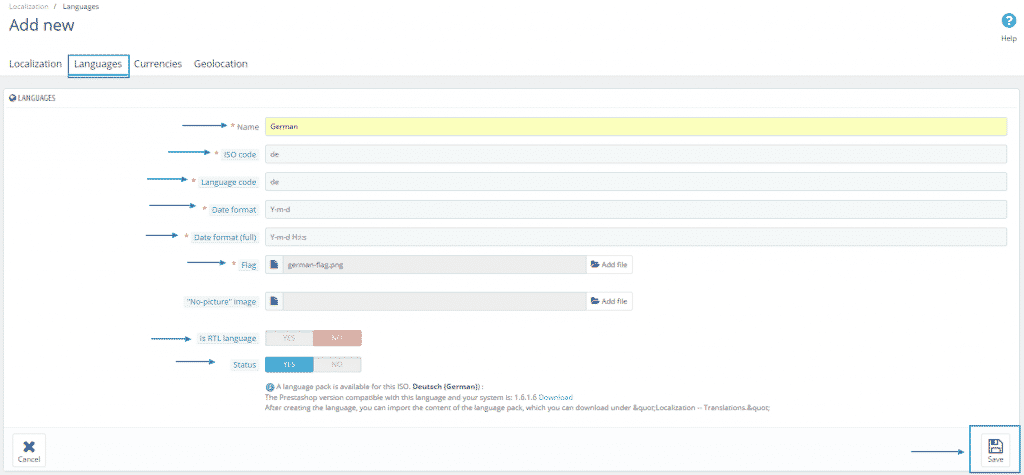Enable Status by choosing YES
Image resolution: width=1024 pixels, height=475 pixels.
[289, 365]
